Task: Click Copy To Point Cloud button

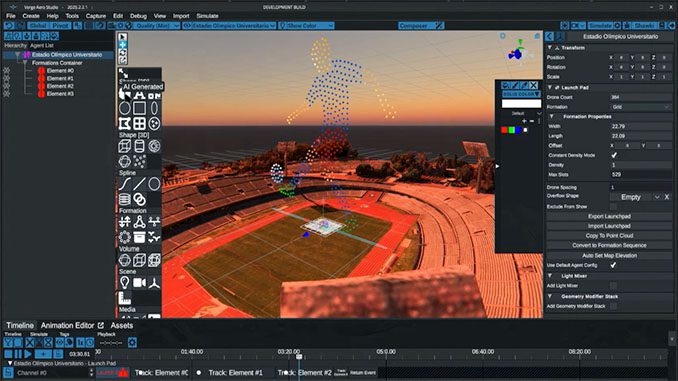Action: pyautogui.click(x=609, y=236)
